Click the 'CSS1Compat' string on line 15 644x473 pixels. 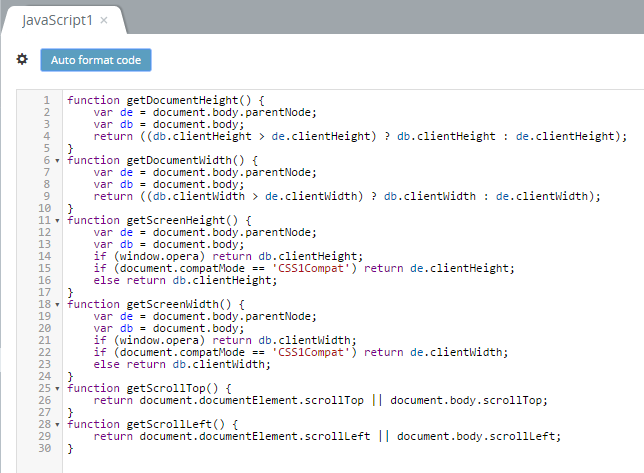click(311, 269)
